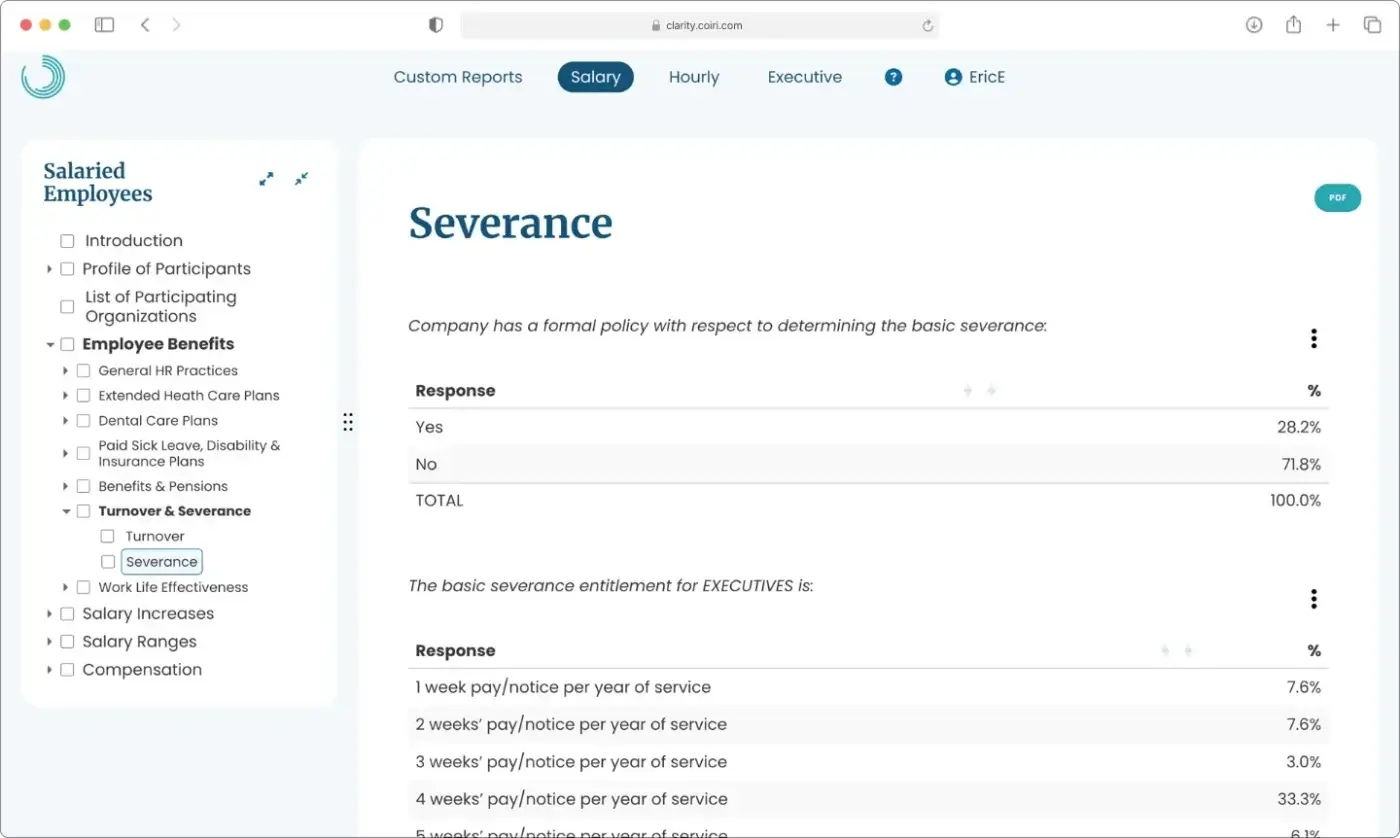This screenshot has height=838, width=1400.
Task: Open the EricE account menu
Action: (x=974, y=77)
